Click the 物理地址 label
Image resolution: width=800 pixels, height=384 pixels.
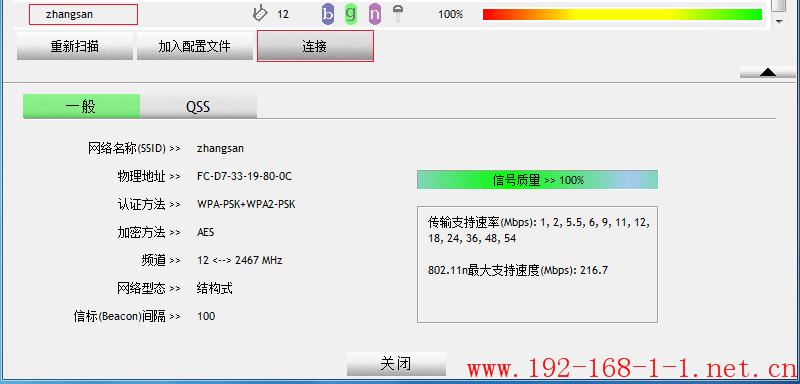coord(148,176)
